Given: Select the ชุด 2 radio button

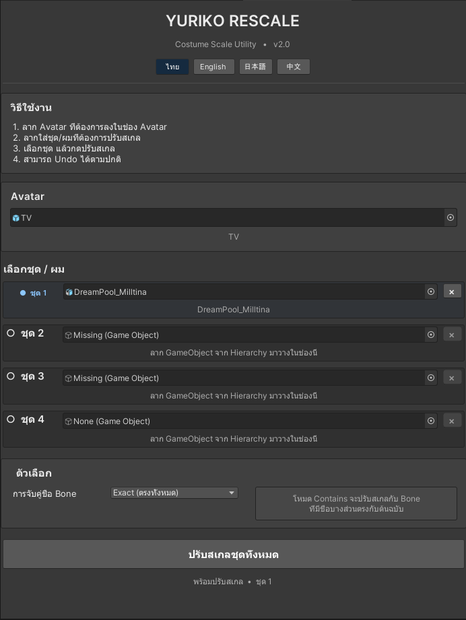Looking at the screenshot, I should coord(11,333).
